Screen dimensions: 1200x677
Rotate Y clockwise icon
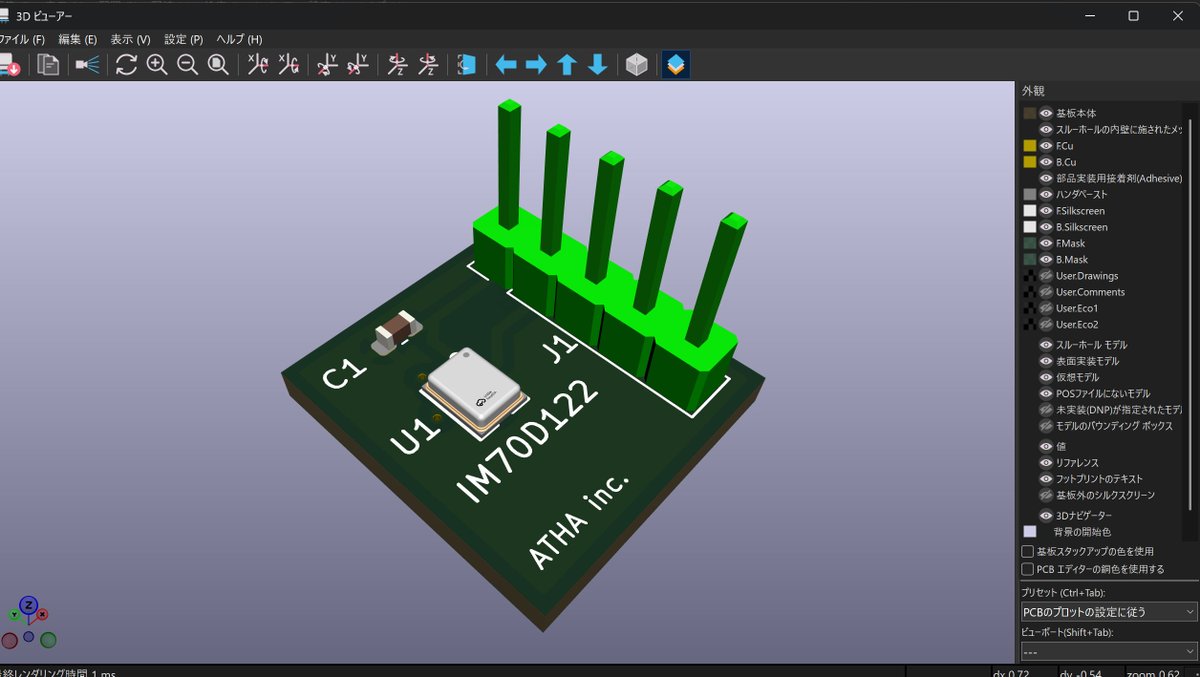coord(327,65)
